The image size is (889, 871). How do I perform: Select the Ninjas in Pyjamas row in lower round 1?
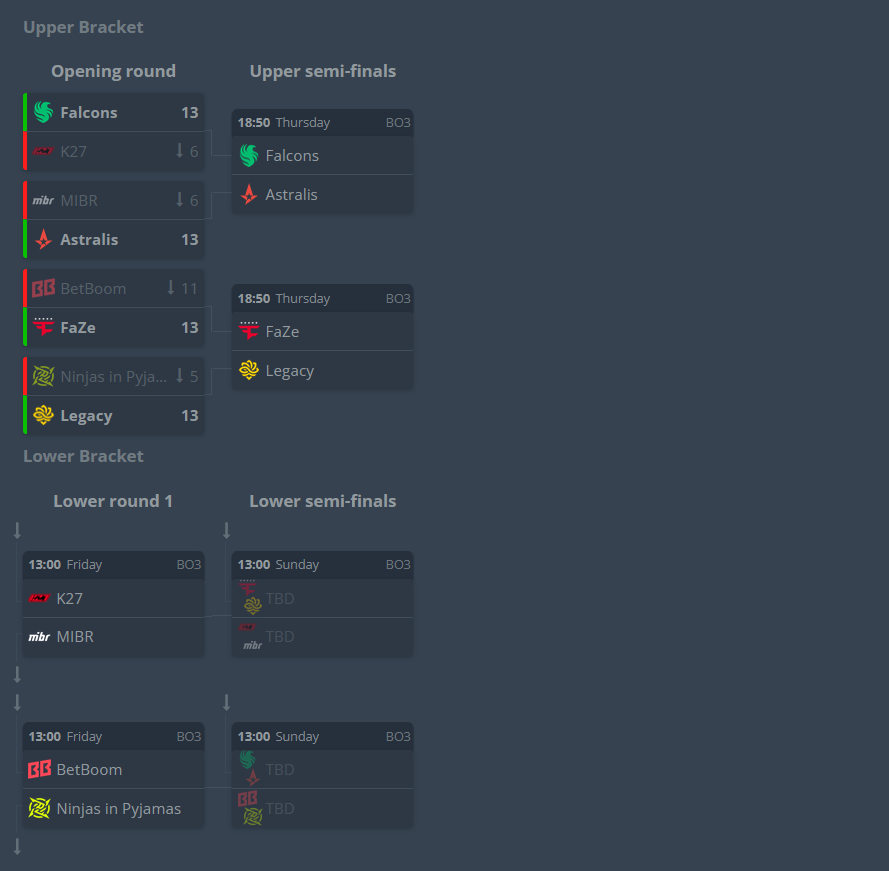tap(113, 808)
